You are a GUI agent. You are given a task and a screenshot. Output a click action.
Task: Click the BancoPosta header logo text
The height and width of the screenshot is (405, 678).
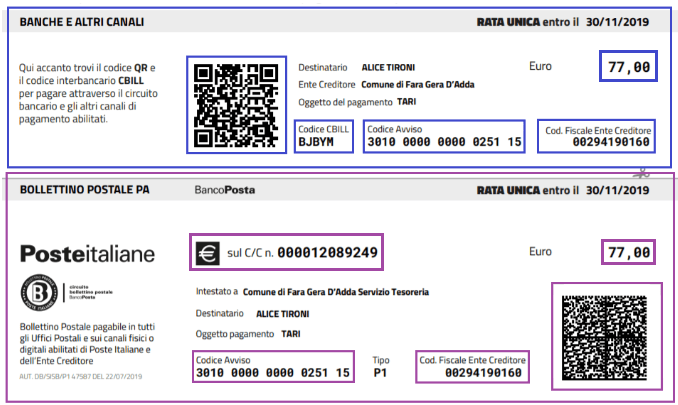tap(224, 190)
